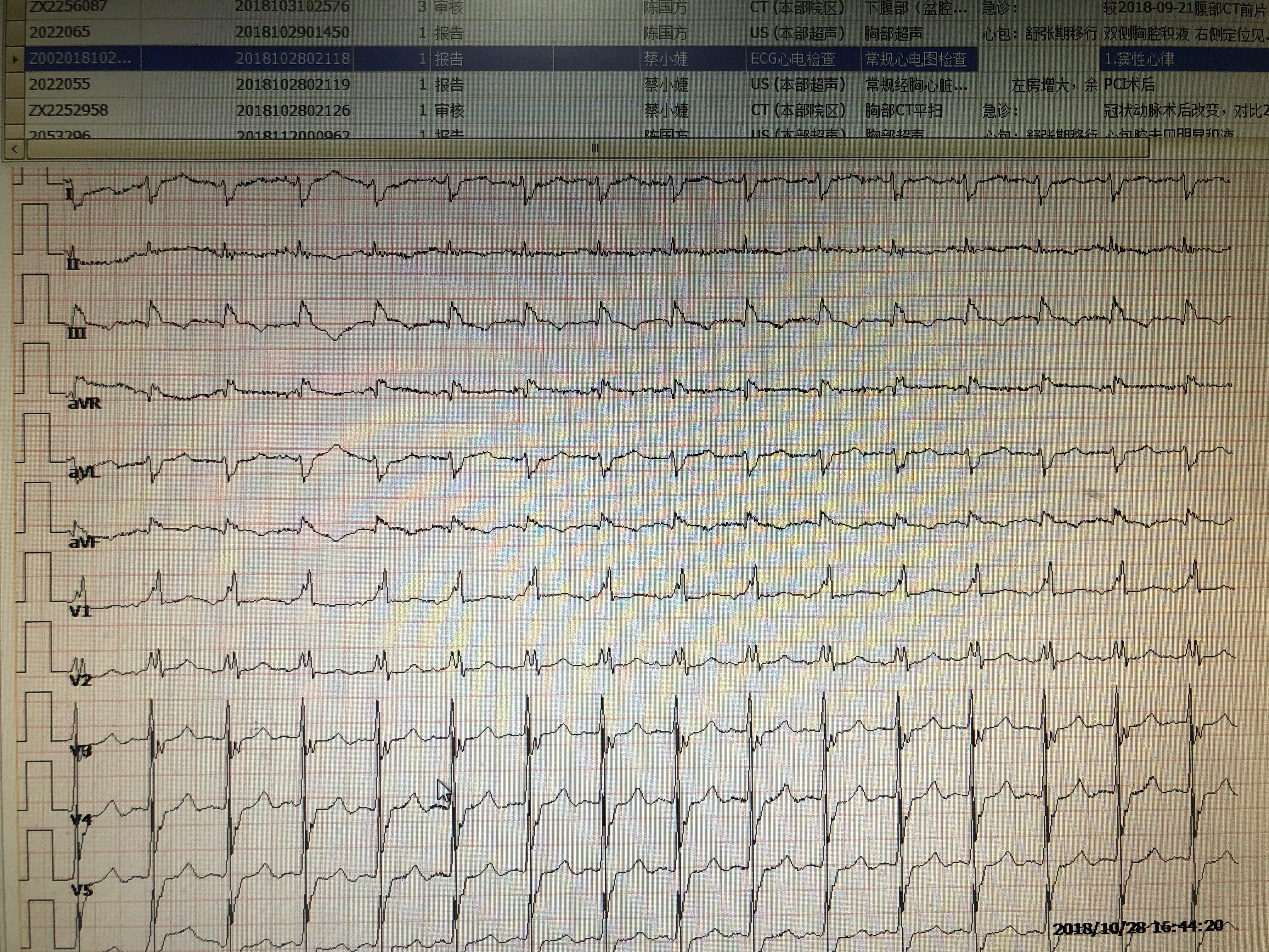Click the lead III label on the ECG

point(76,332)
